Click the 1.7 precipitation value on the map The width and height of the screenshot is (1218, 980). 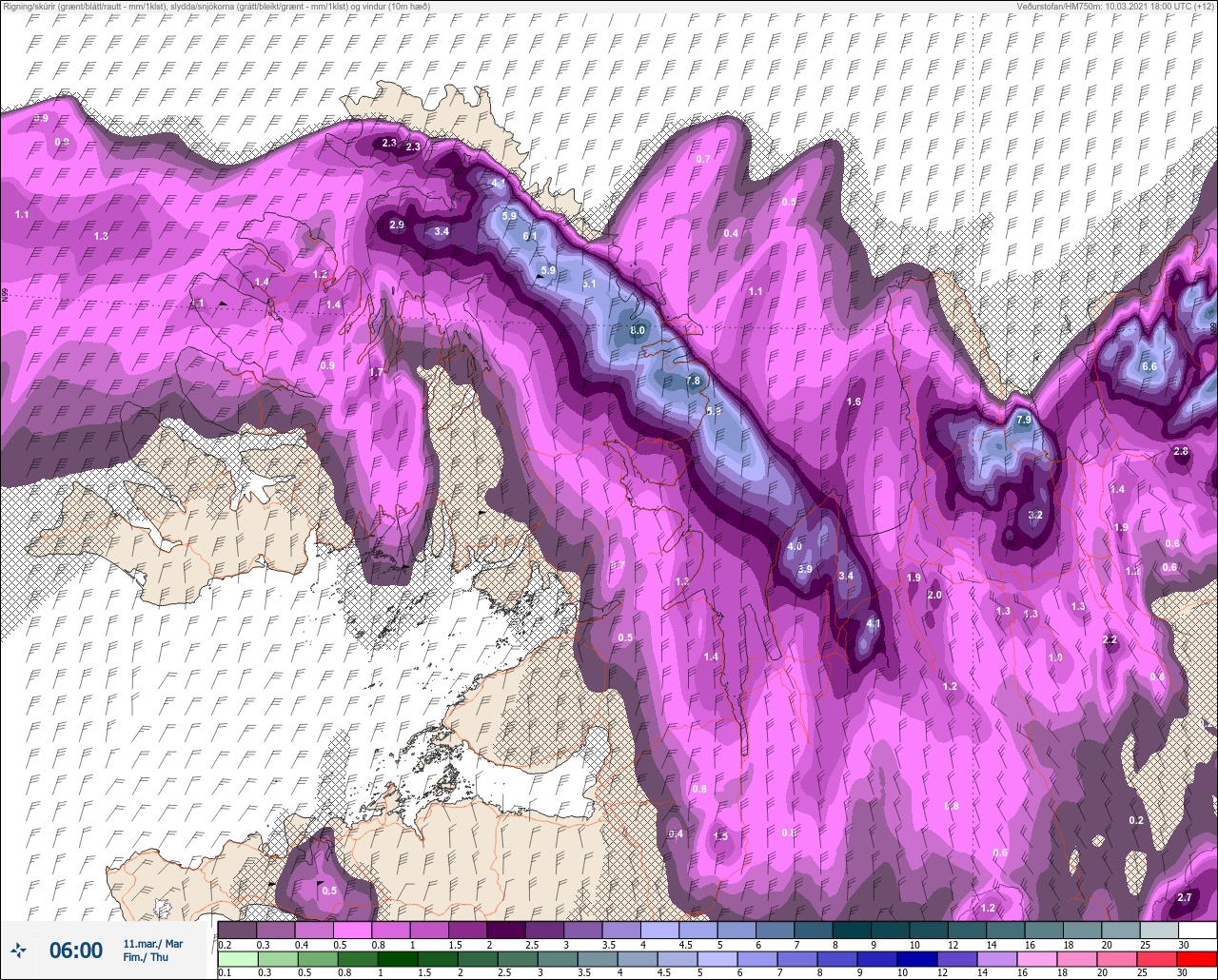(x=376, y=372)
